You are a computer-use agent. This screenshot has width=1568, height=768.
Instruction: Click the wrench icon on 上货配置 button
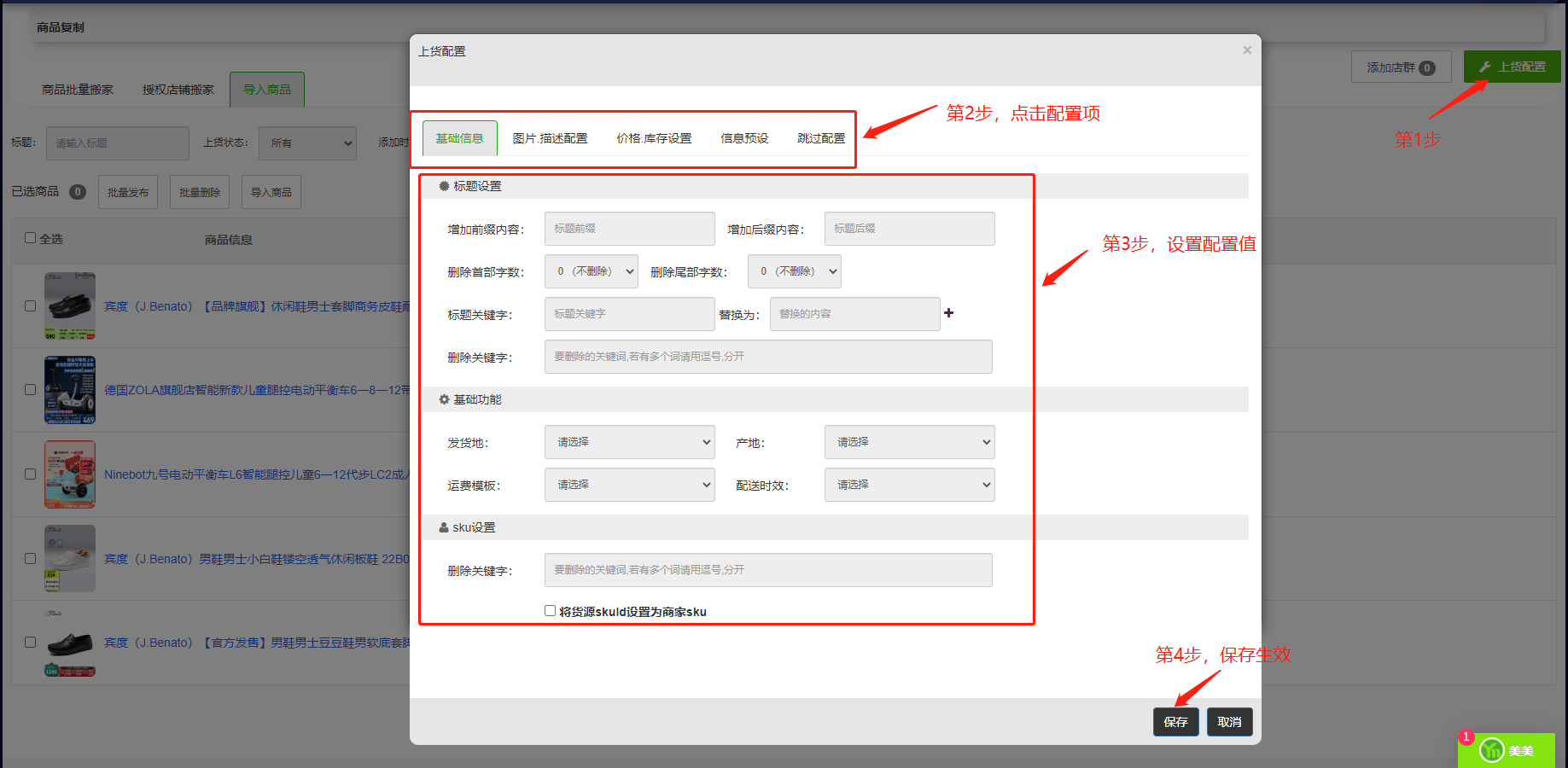click(x=1484, y=67)
